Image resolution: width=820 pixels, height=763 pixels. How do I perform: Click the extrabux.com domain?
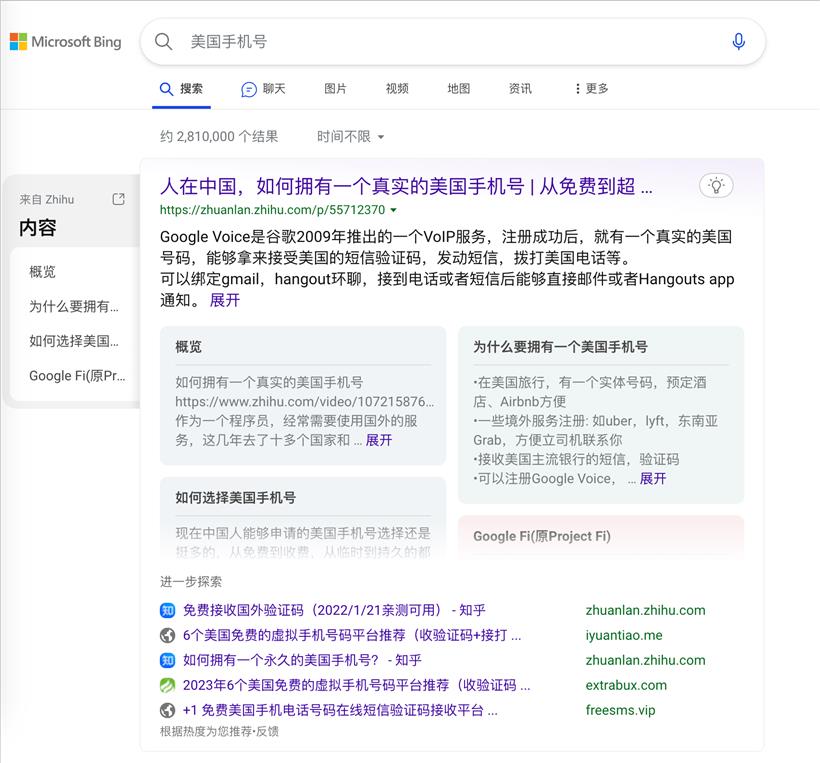point(626,685)
